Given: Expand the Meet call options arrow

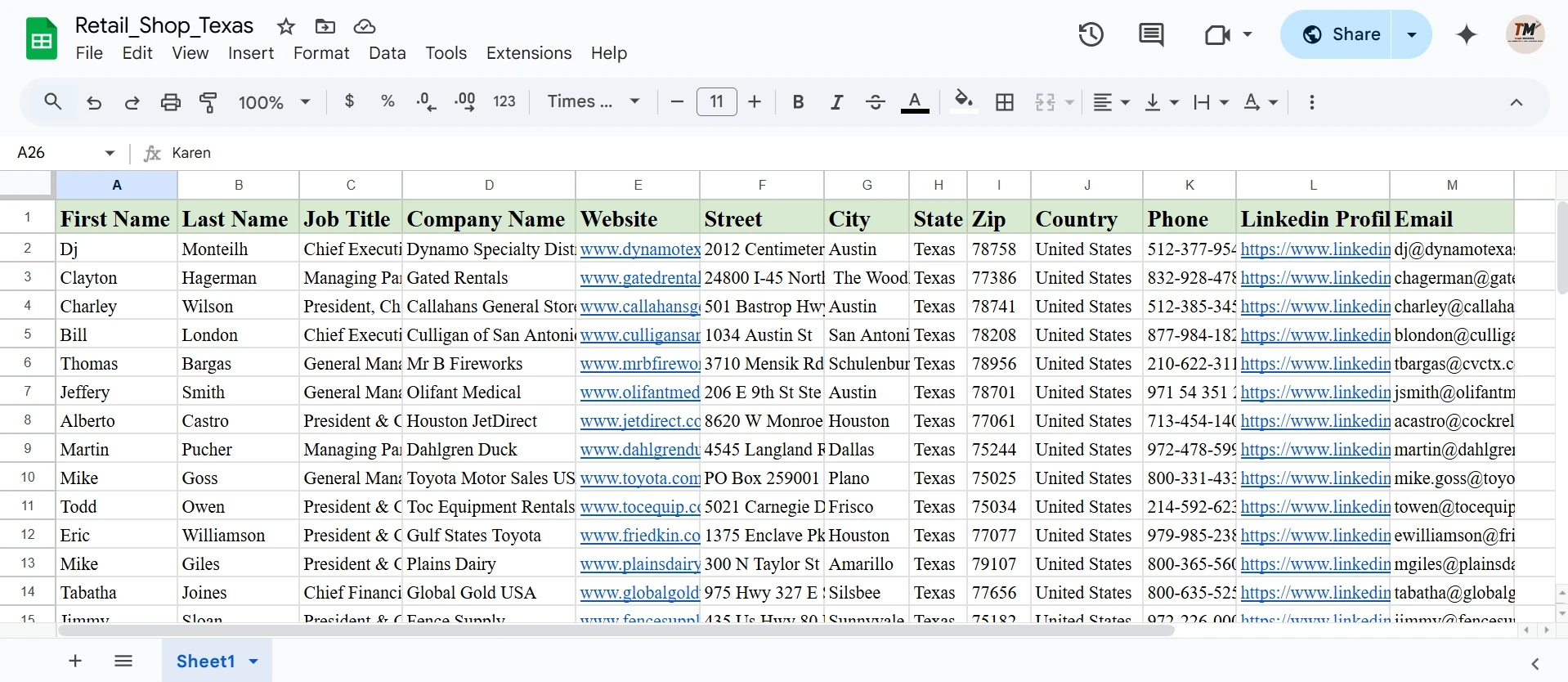Looking at the screenshot, I should 1247,34.
